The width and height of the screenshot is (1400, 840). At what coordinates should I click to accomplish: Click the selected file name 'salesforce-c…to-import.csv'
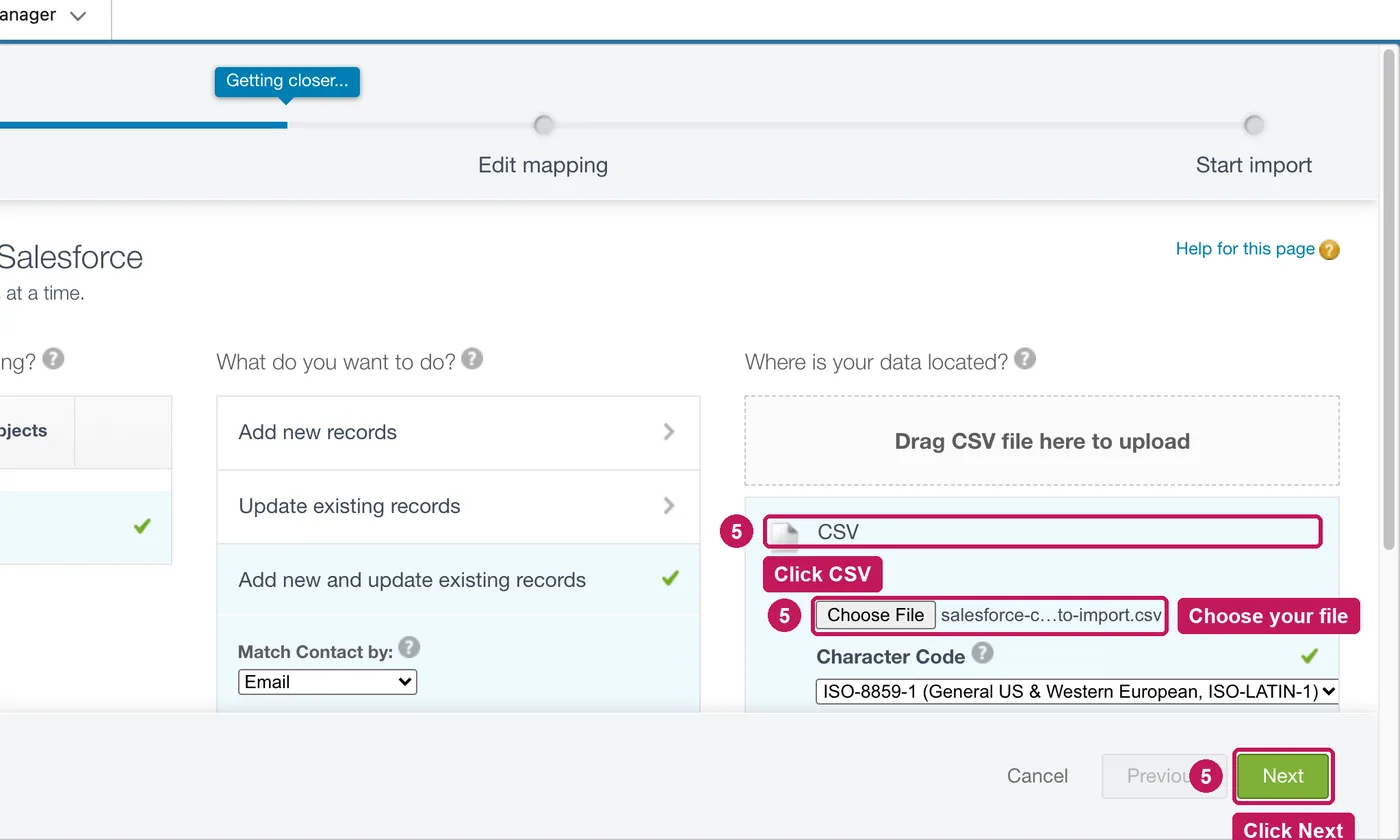[x=1051, y=615]
